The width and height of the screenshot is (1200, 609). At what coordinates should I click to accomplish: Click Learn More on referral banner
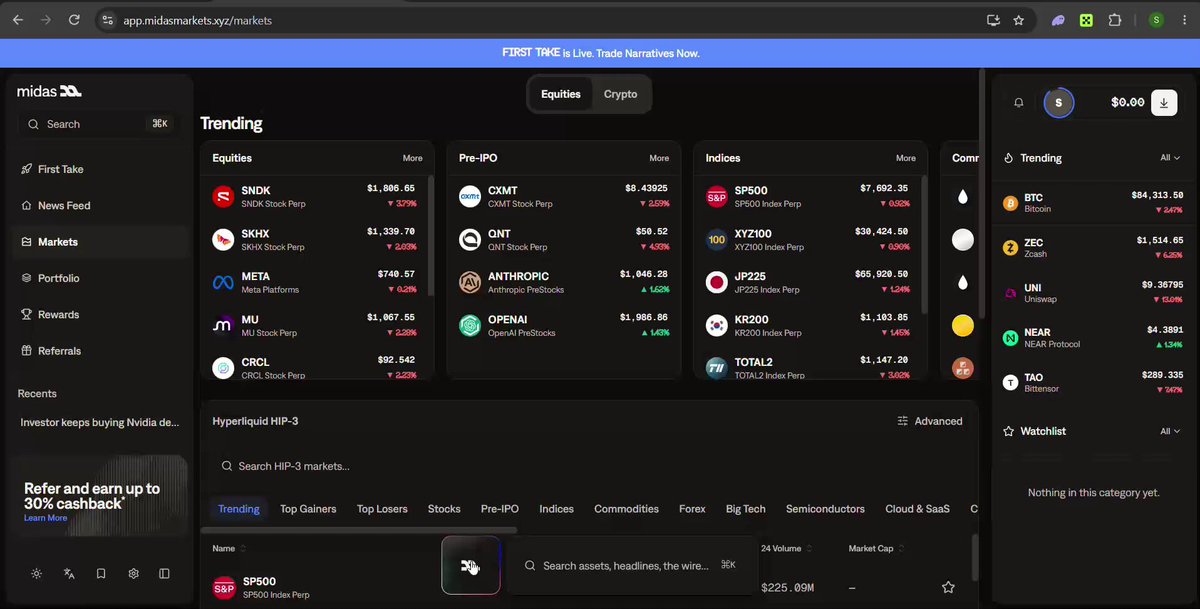click(46, 518)
